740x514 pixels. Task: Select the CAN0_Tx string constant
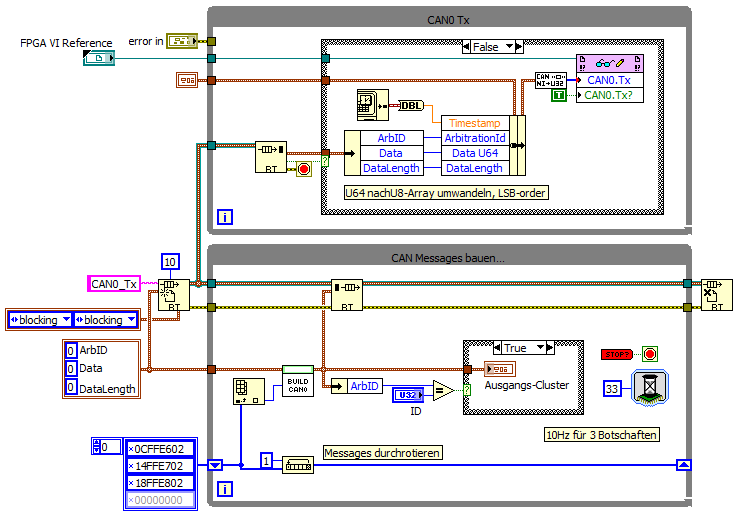click(114, 284)
